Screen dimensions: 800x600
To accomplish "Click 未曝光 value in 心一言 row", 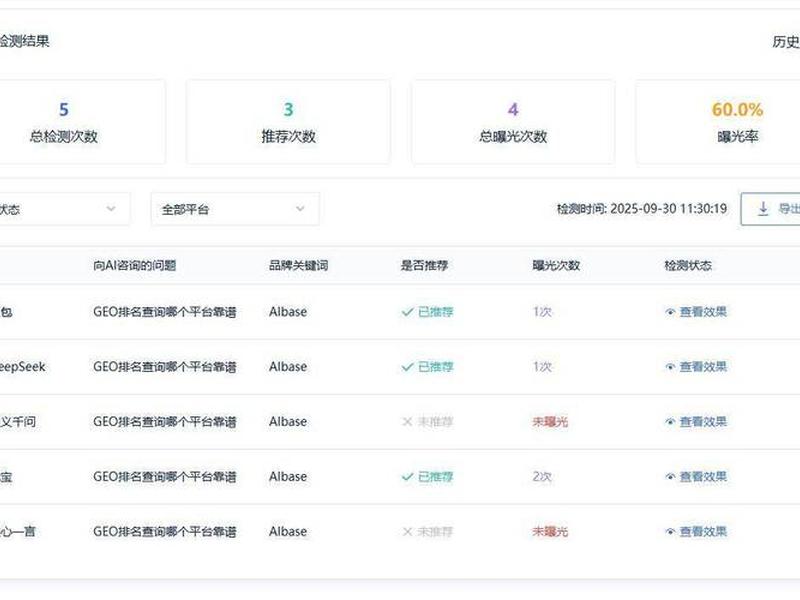I will pos(550,532).
